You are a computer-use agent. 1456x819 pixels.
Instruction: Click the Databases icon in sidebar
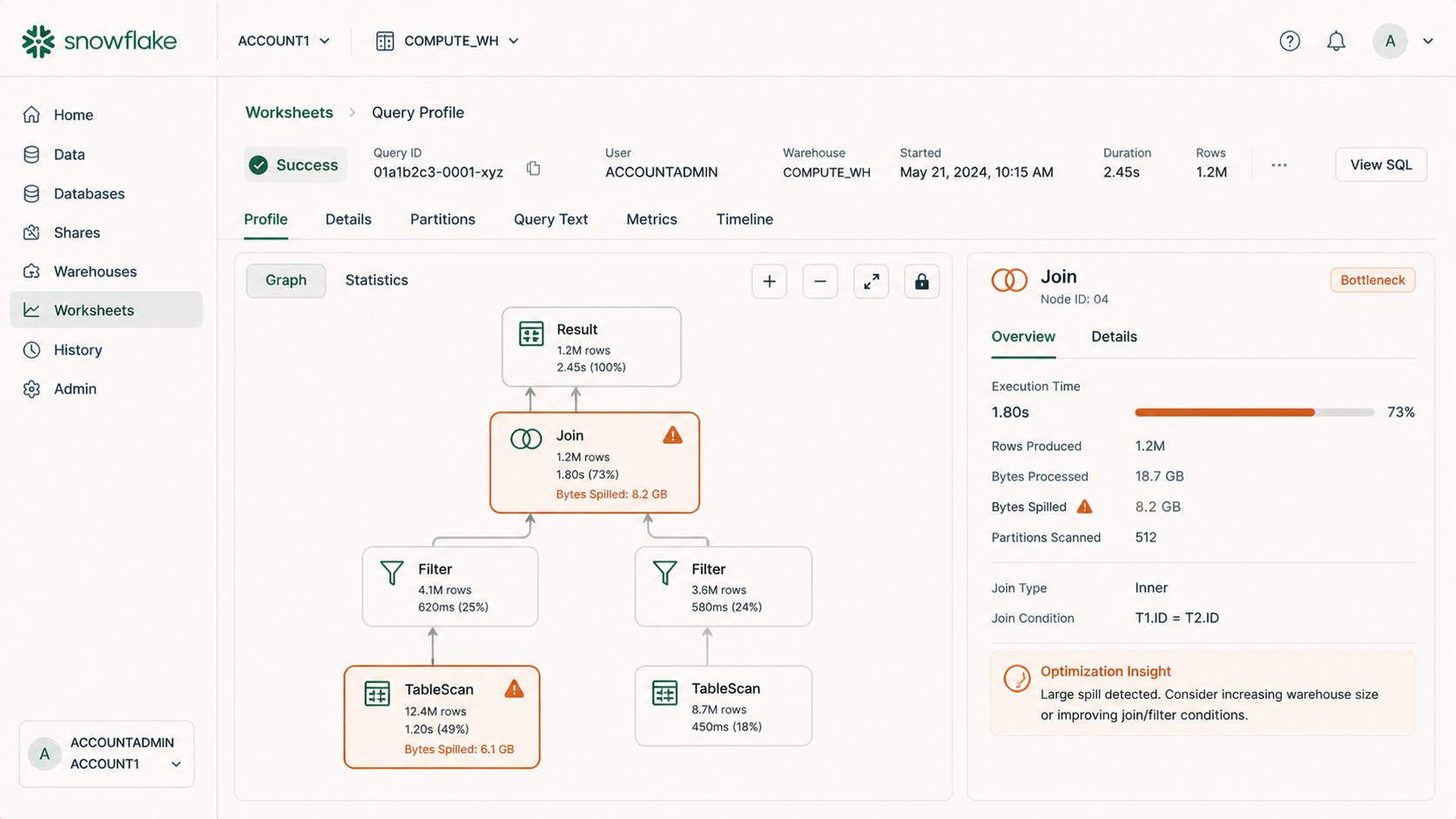pos(32,193)
